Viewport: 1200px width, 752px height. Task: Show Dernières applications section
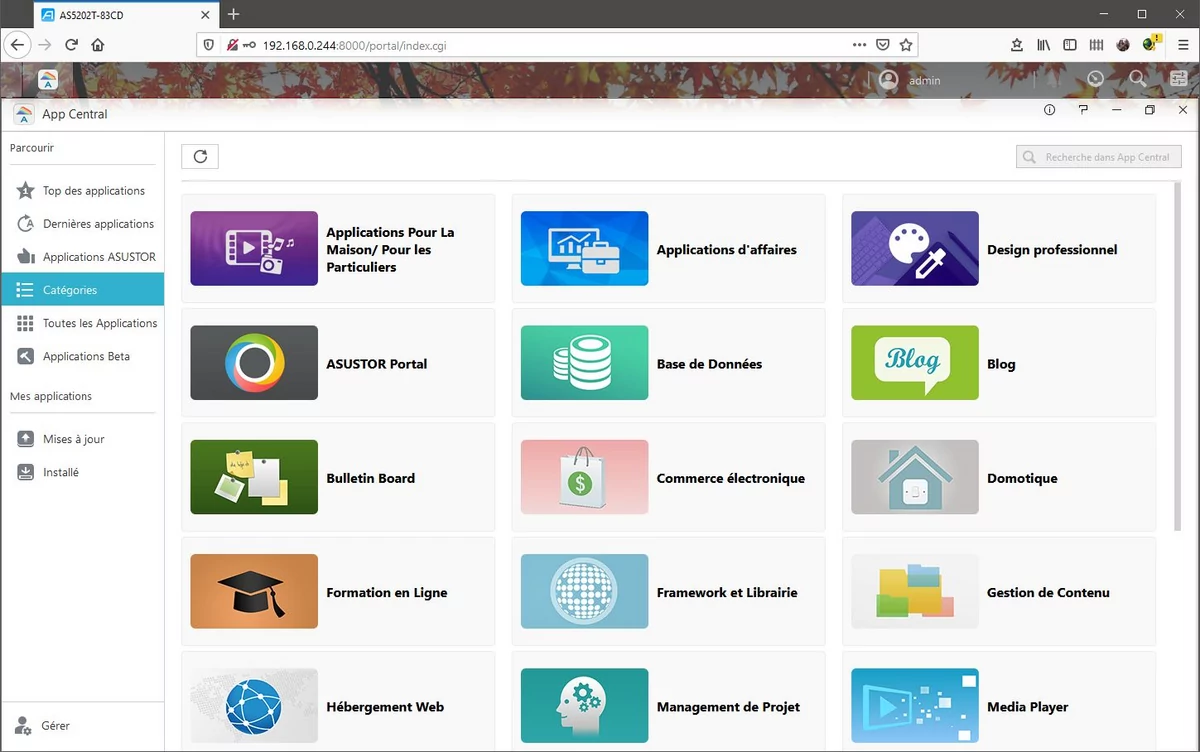tap(82, 224)
